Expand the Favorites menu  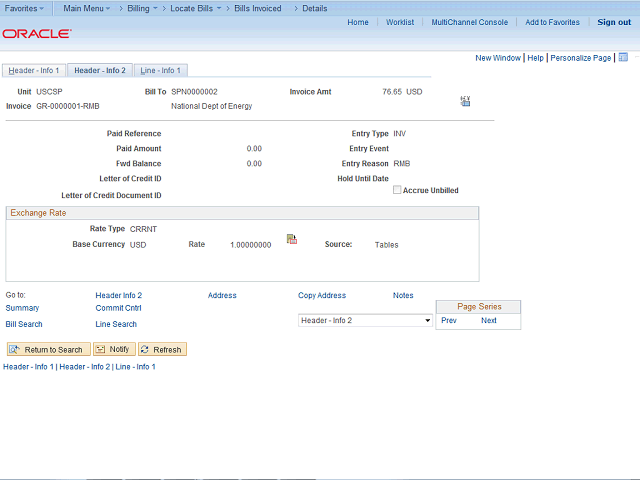(24, 8)
